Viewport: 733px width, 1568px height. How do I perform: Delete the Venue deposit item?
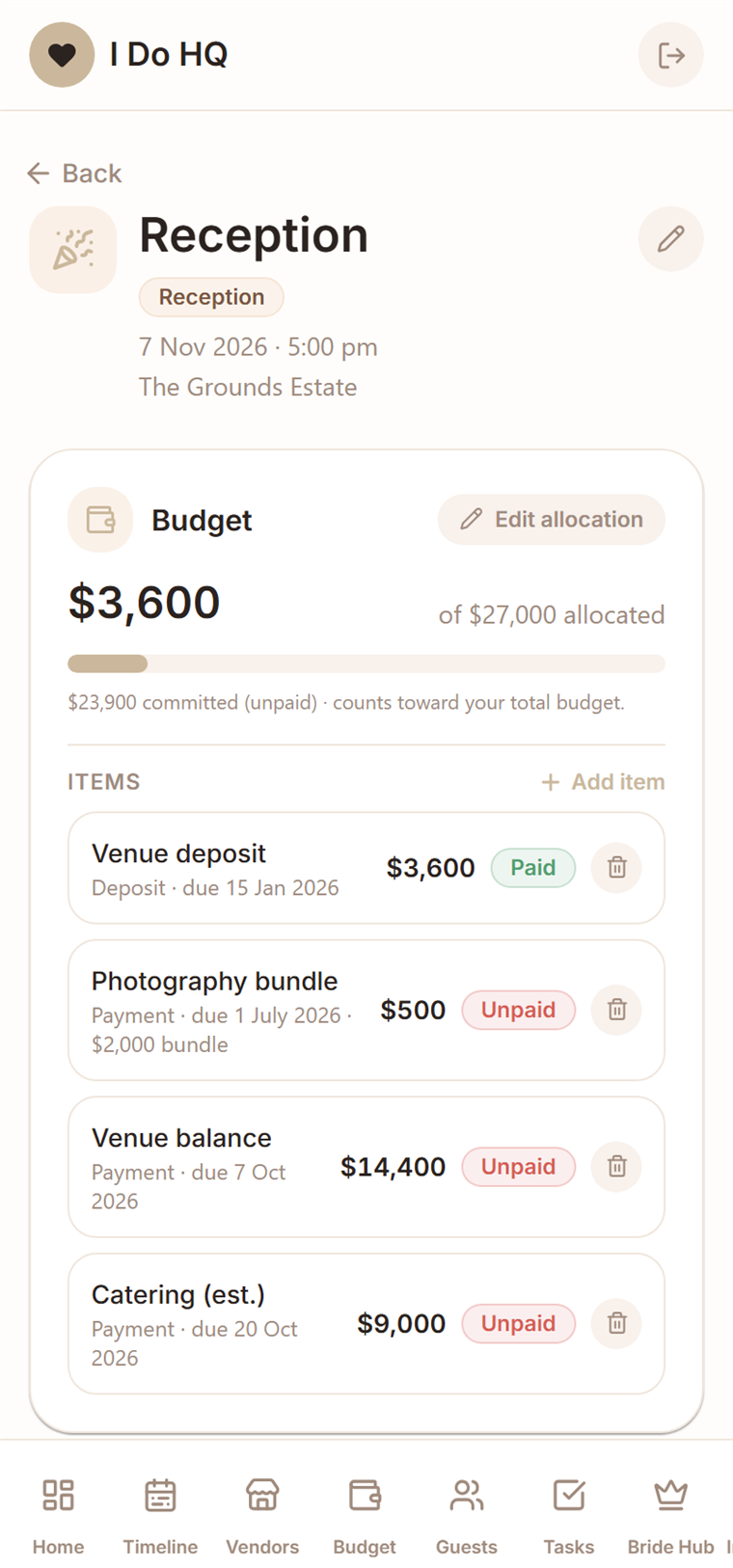616,868
